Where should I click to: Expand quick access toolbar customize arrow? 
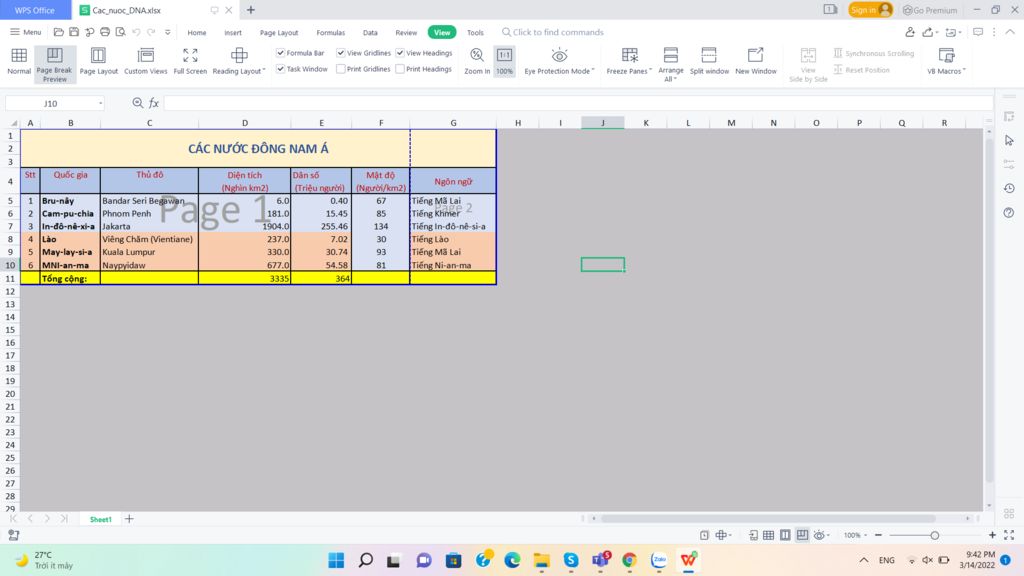tap(168, 32)
